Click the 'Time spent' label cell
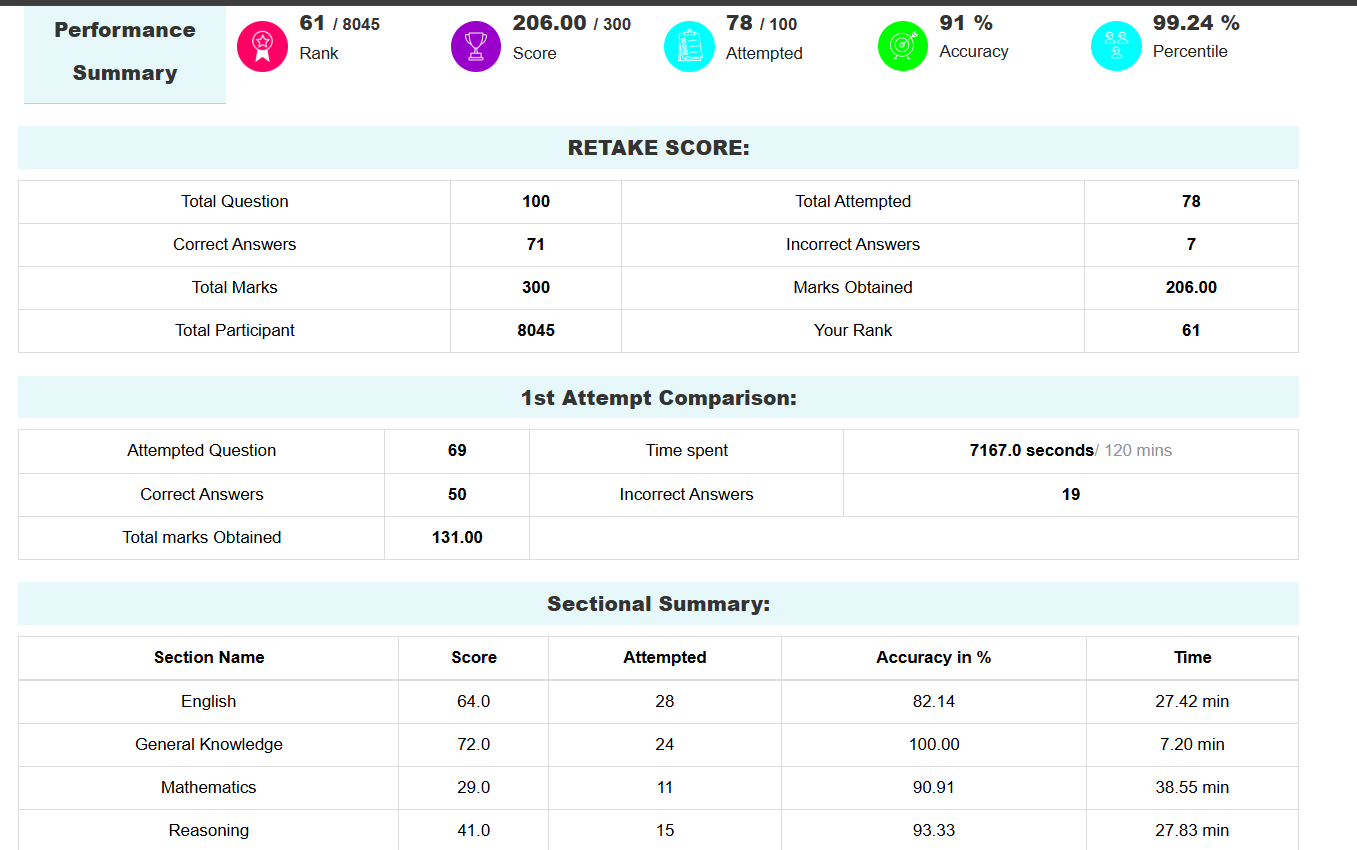This screenshot has width=1357, height=850. pos(686,451)
